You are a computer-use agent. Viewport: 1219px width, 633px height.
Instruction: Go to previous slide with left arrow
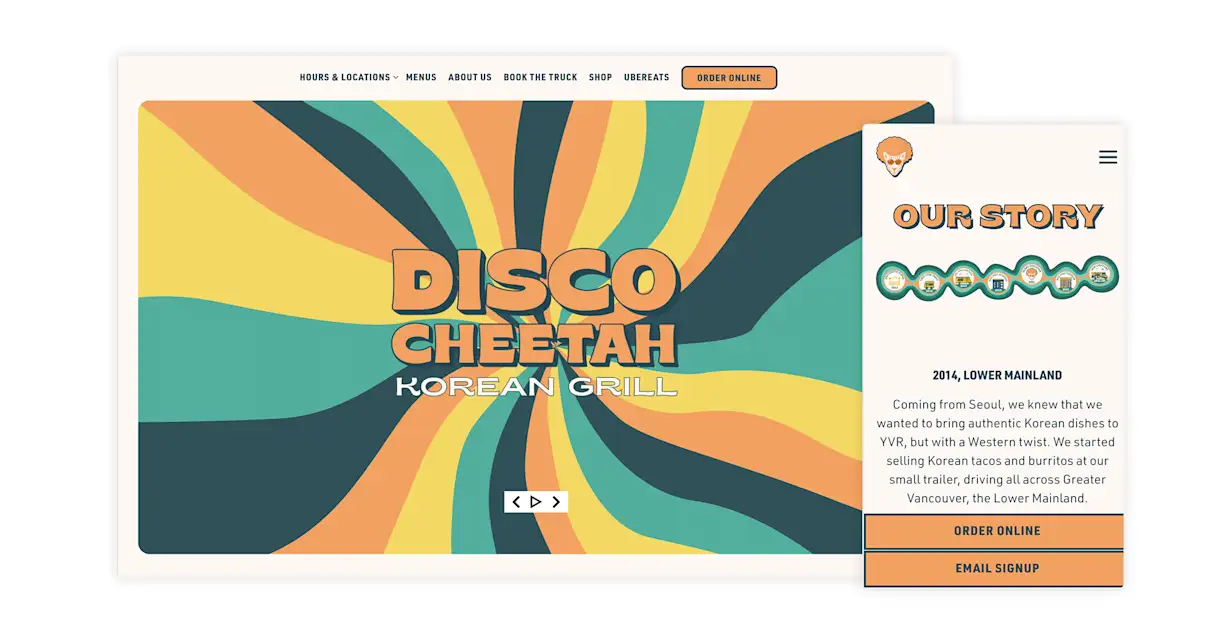(516, 502)
